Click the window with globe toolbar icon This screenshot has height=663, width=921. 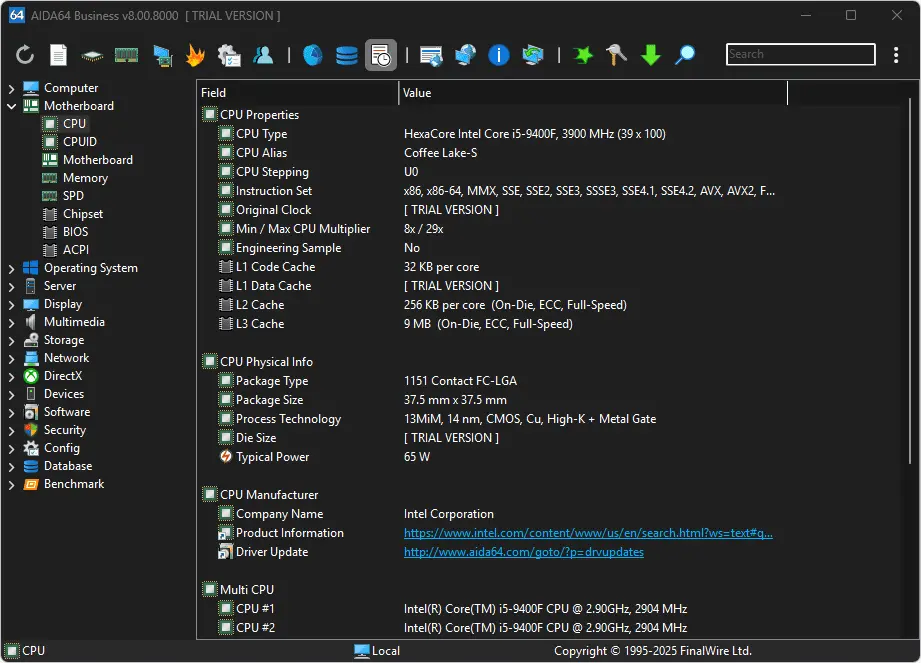(431, 56)
